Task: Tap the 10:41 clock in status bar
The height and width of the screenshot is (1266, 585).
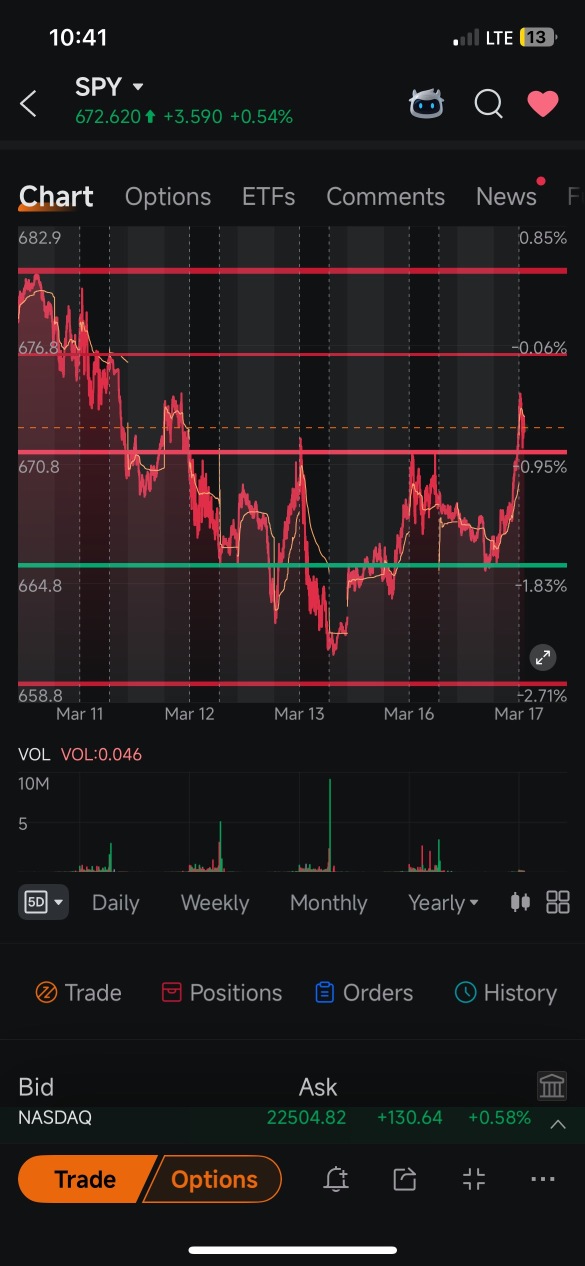Action: pos(78,38)
